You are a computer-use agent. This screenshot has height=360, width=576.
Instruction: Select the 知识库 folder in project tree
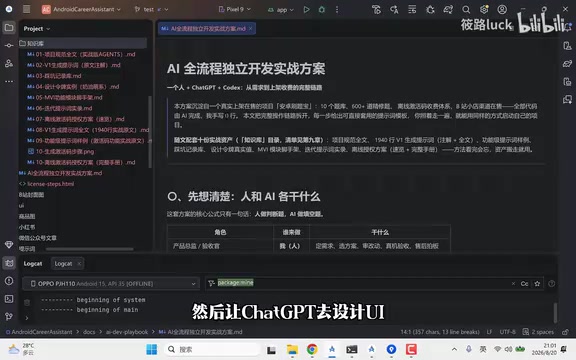[83, 43]
